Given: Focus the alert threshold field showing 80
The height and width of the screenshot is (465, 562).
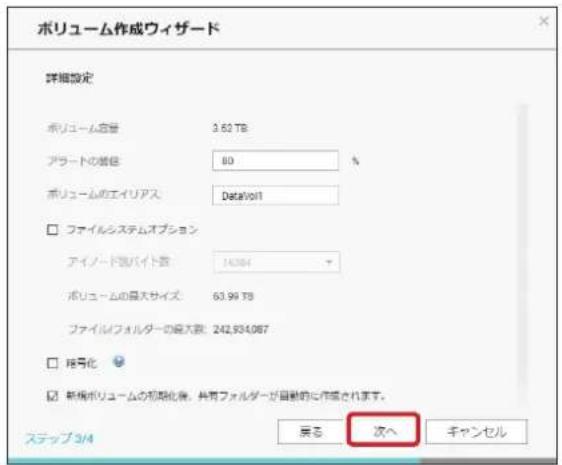Looking at the screenshot, I should click(275, 161).
